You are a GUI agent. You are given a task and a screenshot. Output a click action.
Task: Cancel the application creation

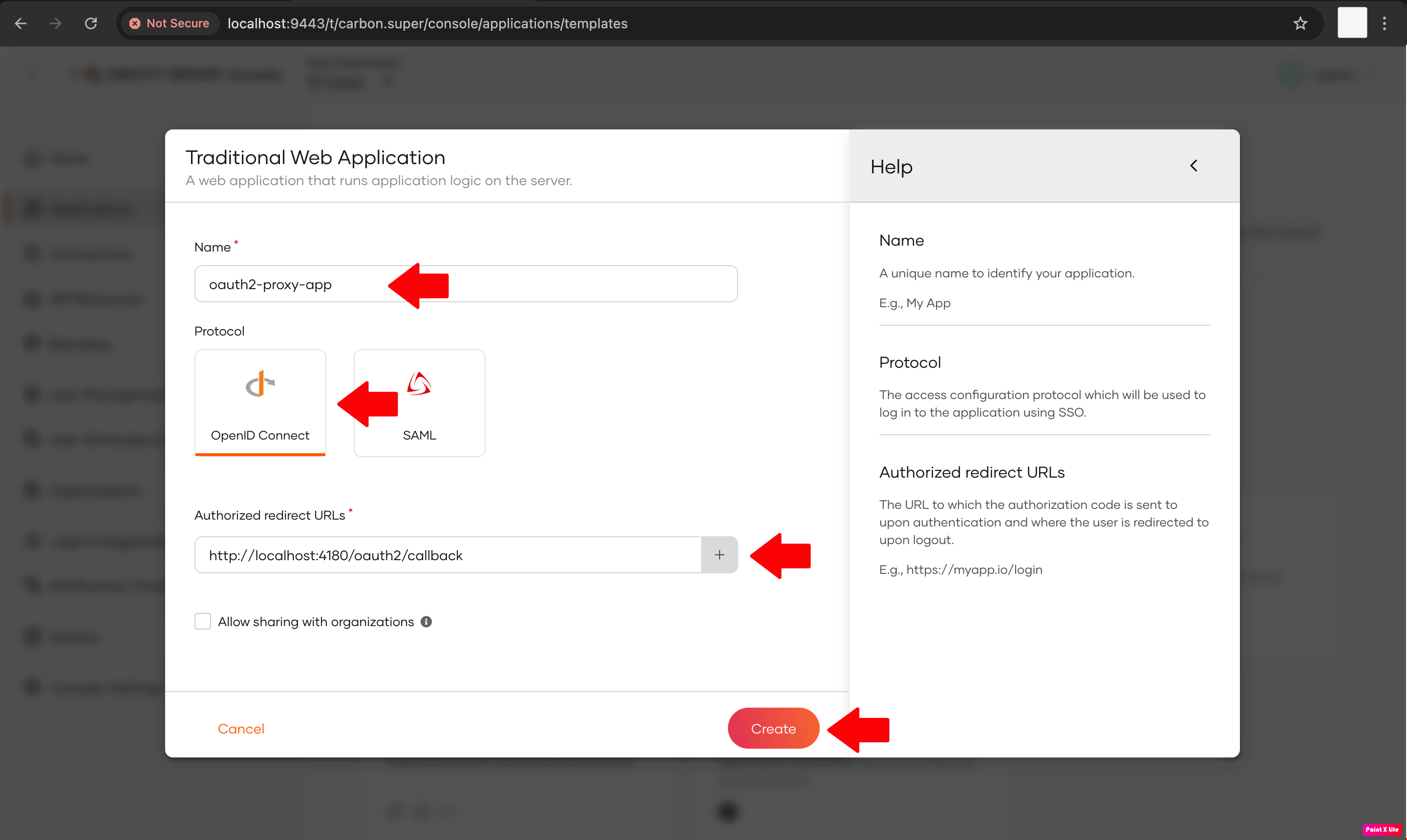[x=241, y=729]
